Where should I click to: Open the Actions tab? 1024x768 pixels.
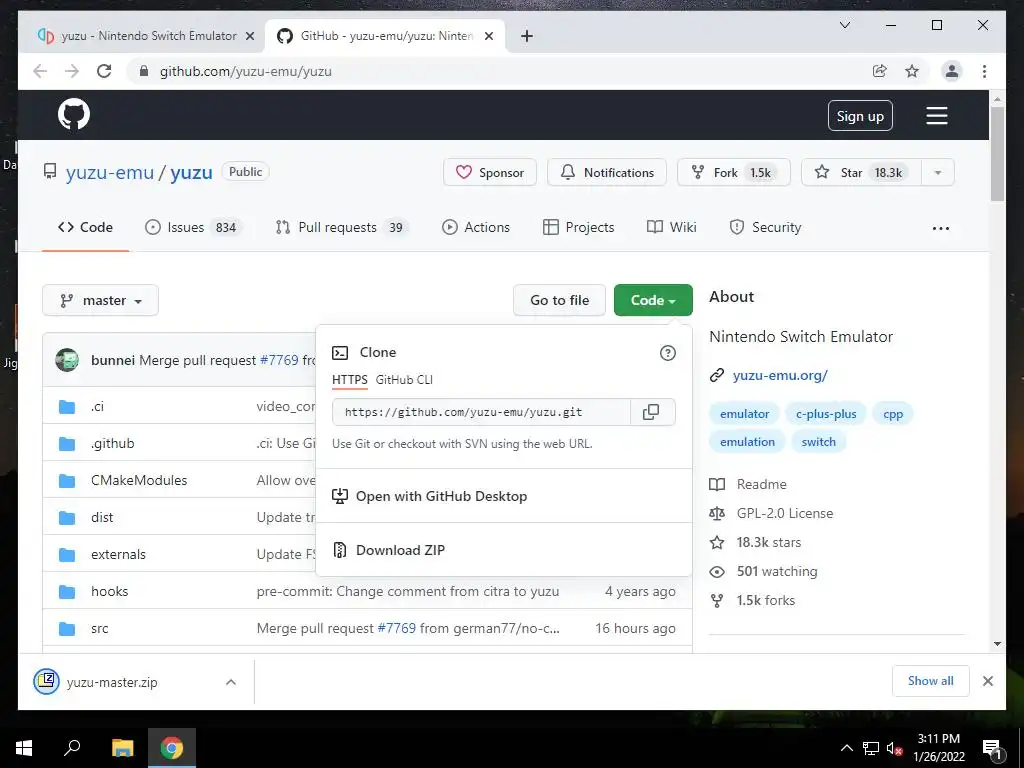coord(476,227)
